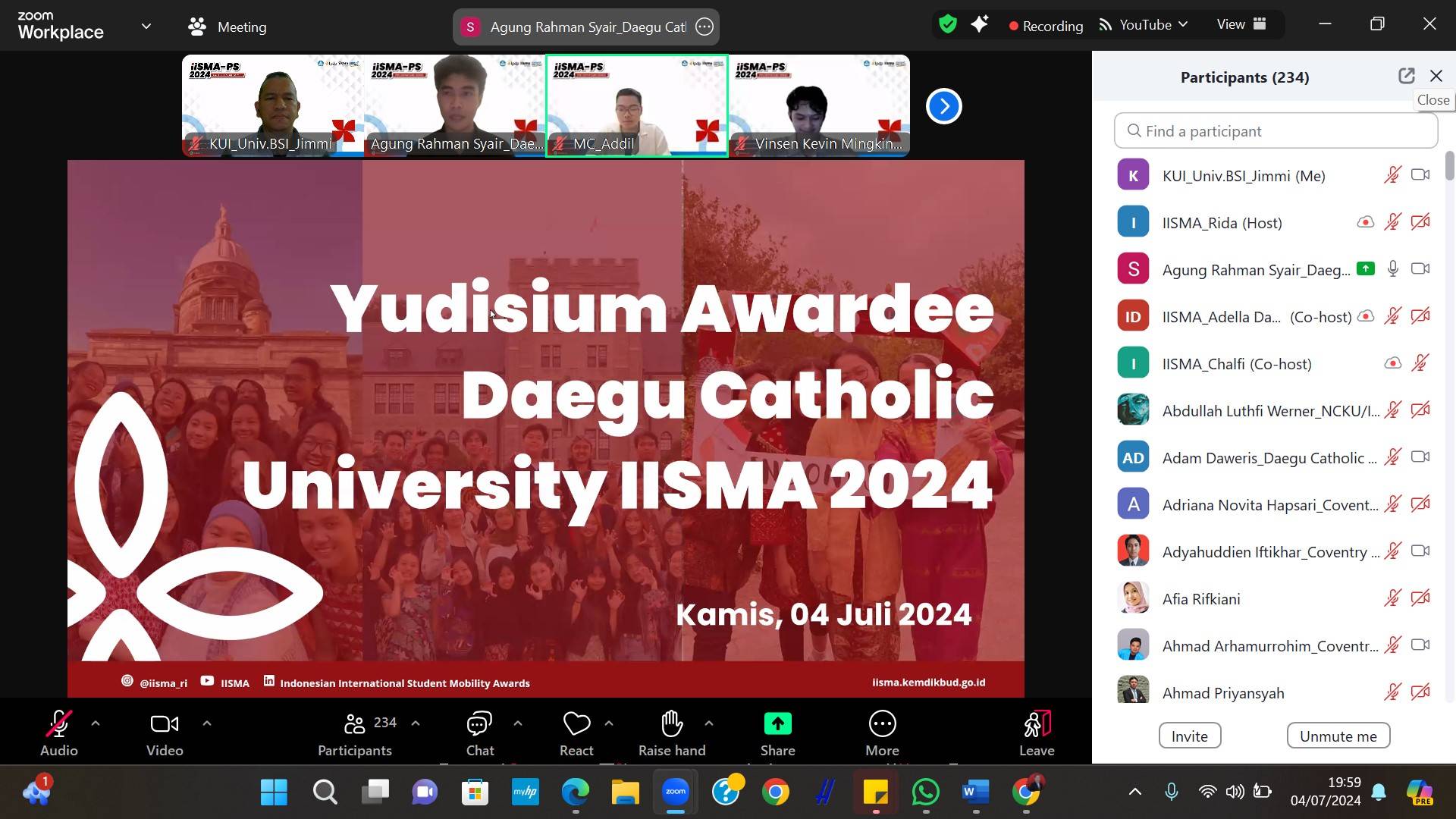Click the green encryption shield icon
This screenshot has height=819, width=1456.
(947, 24)
